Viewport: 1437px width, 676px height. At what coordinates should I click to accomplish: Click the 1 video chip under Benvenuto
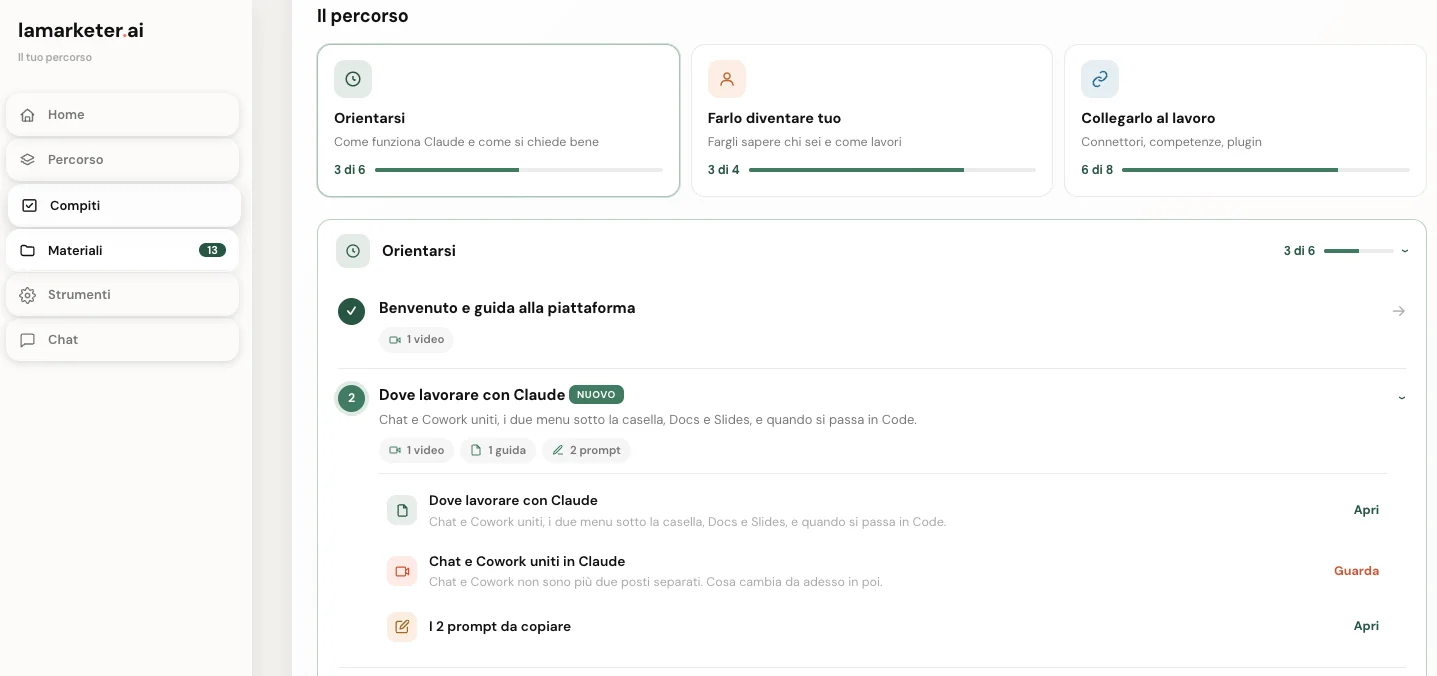pos(416,340)
